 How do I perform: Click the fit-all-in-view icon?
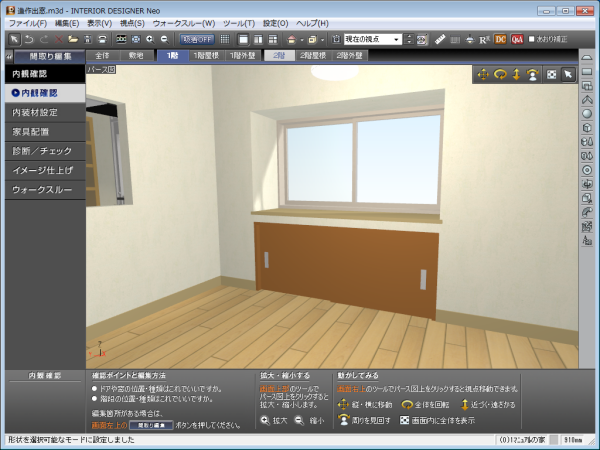[550, 74]
